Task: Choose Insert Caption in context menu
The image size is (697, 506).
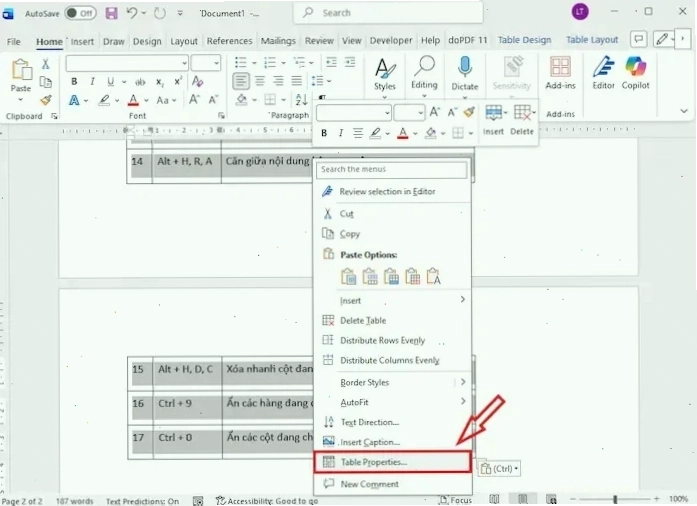Action: click(x=393, y=442)
